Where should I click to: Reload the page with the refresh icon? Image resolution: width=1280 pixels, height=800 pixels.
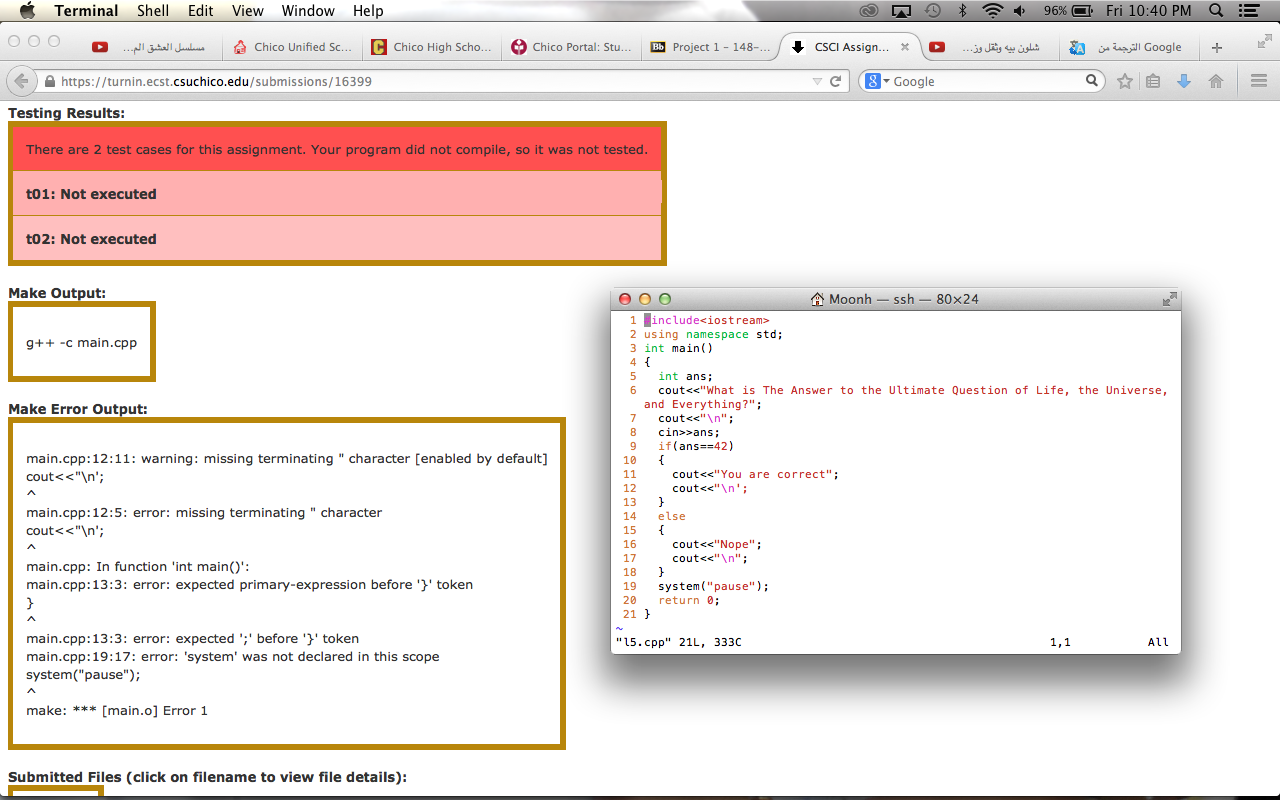click(836, 81)
